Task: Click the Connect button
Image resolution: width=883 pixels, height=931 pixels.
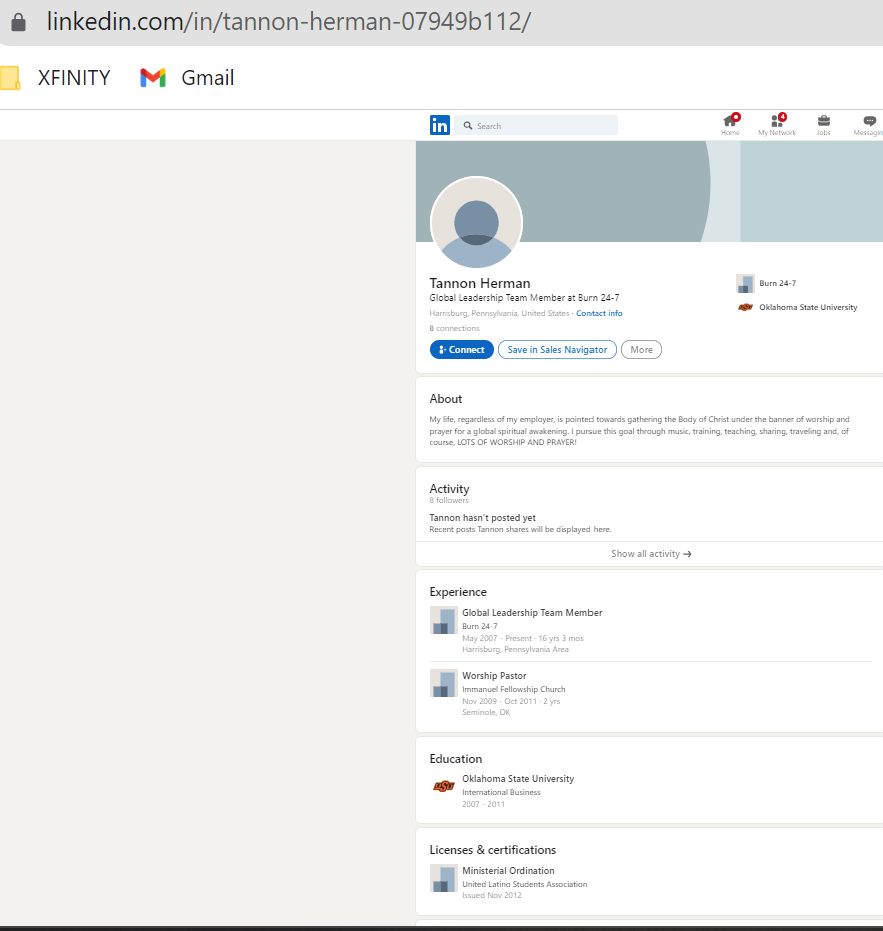Action: (x=461, y=350)
